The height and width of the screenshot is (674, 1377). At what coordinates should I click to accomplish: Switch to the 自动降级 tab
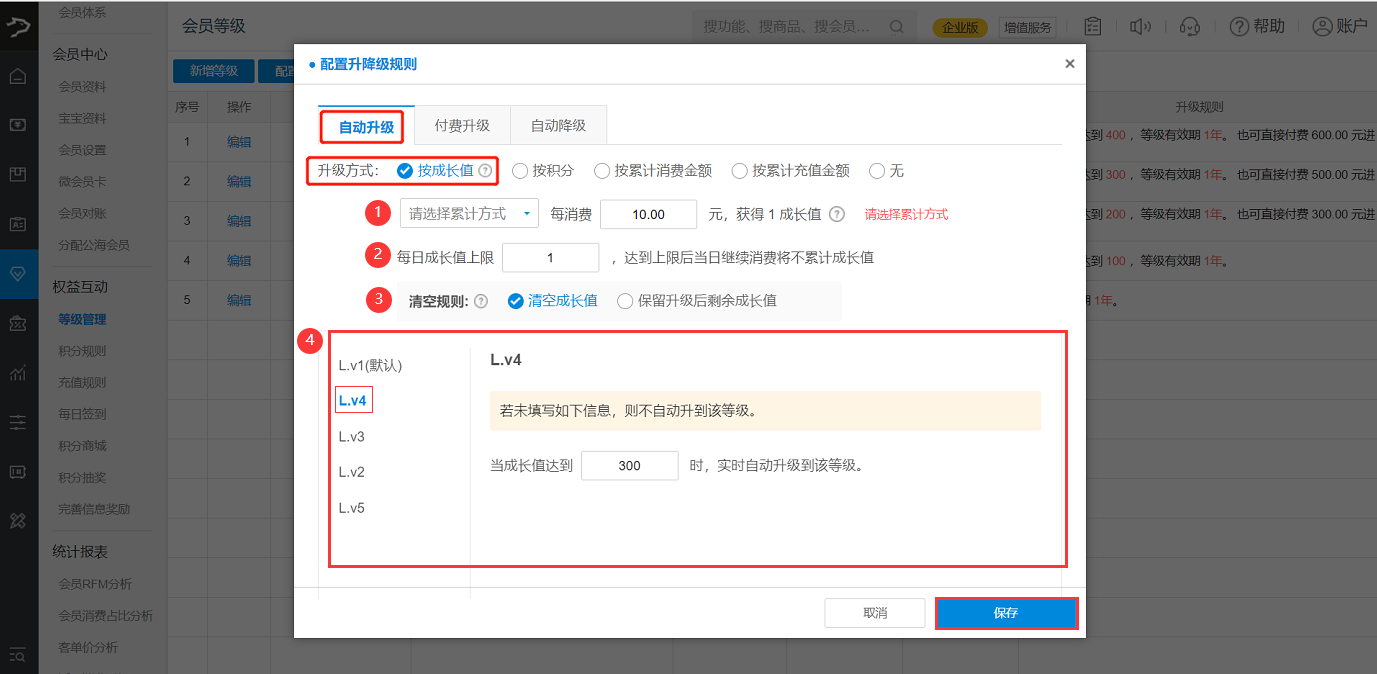(558, 126)
